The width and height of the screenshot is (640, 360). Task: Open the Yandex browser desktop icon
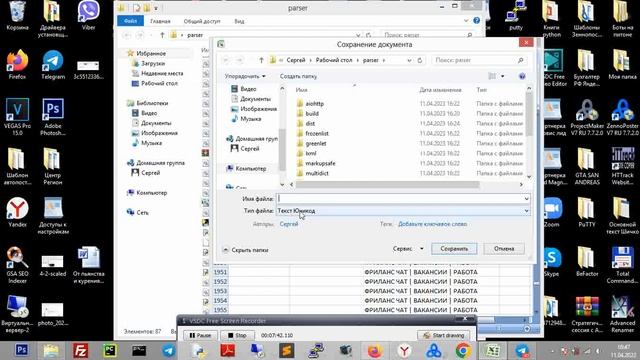pyautogui.click(x=17, y=212)
